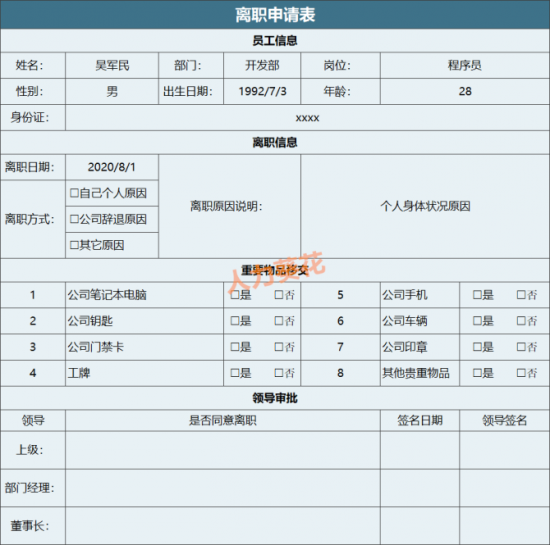Select the 离职申请表 title header
The width and height of the screenshot is (550, 545).
275,15
